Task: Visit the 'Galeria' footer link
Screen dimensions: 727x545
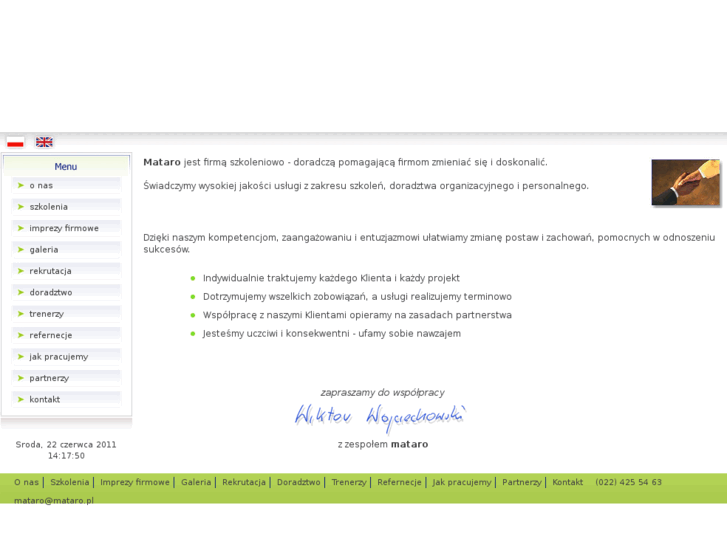Action: (196, 482)
